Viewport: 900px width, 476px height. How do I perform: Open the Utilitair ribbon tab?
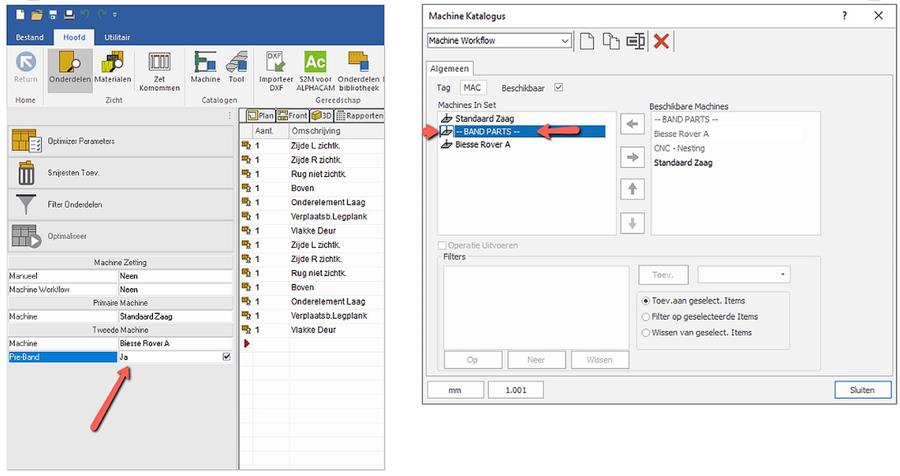(116, 36)
